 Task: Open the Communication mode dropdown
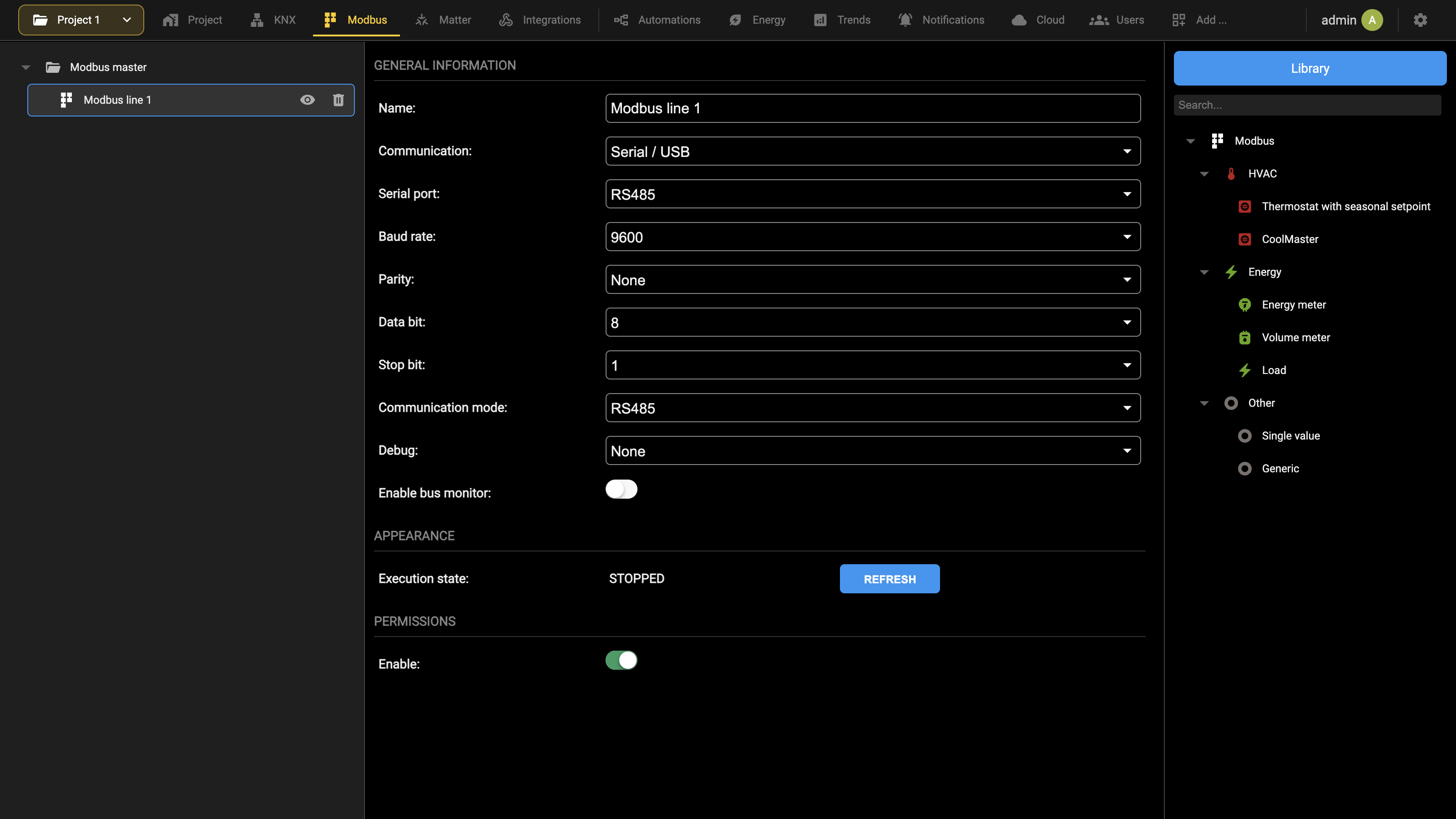tap(873, 408)
